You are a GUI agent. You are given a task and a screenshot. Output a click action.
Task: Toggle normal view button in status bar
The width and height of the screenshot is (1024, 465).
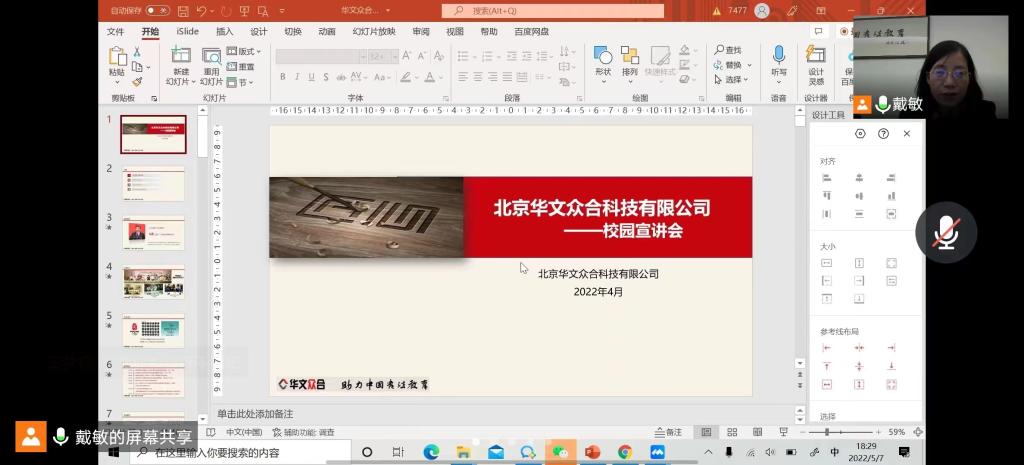click(706, 432)
